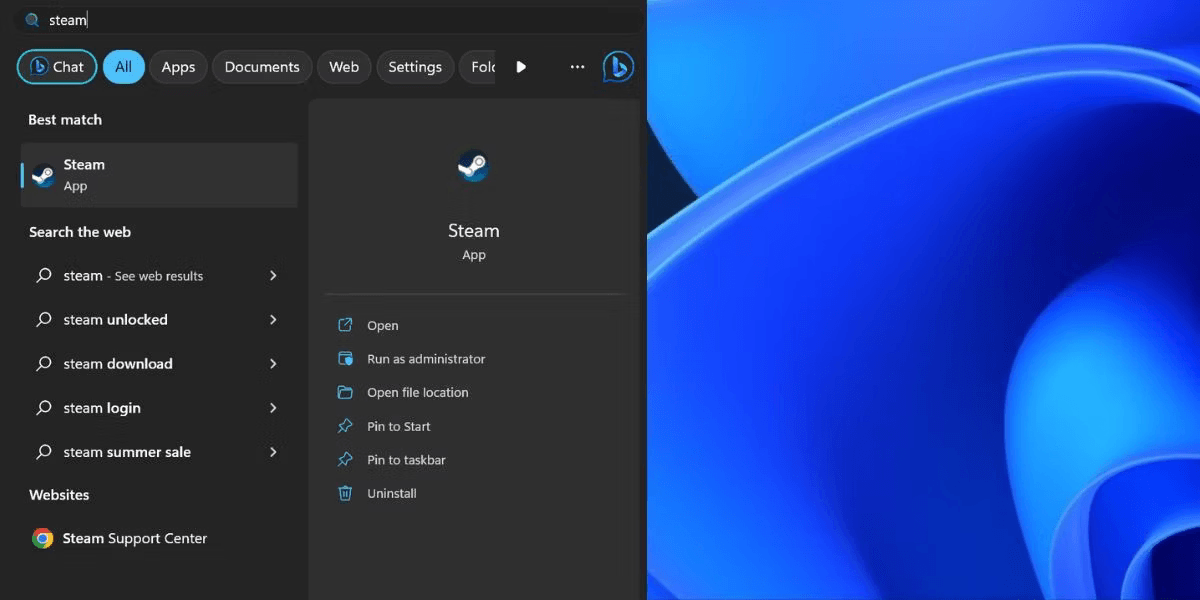1200x600 pixels.
Task: Open the Steam Support Center website
Action: (135, 538)
